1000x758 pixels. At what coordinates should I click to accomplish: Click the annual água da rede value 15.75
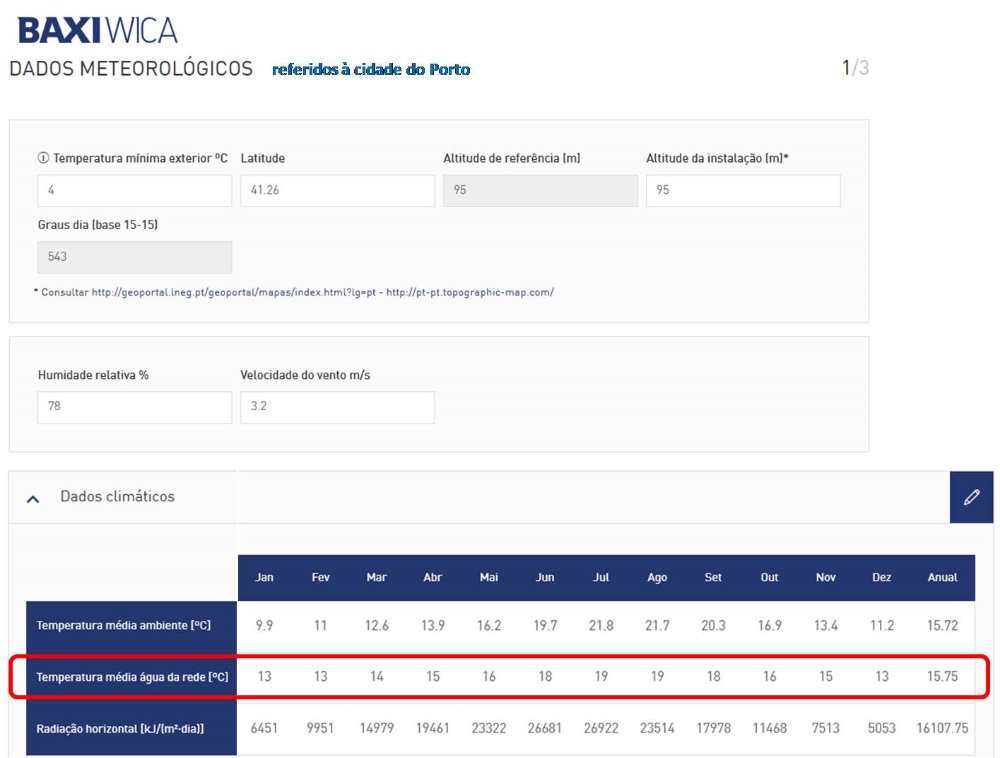[x=942, y=677]
